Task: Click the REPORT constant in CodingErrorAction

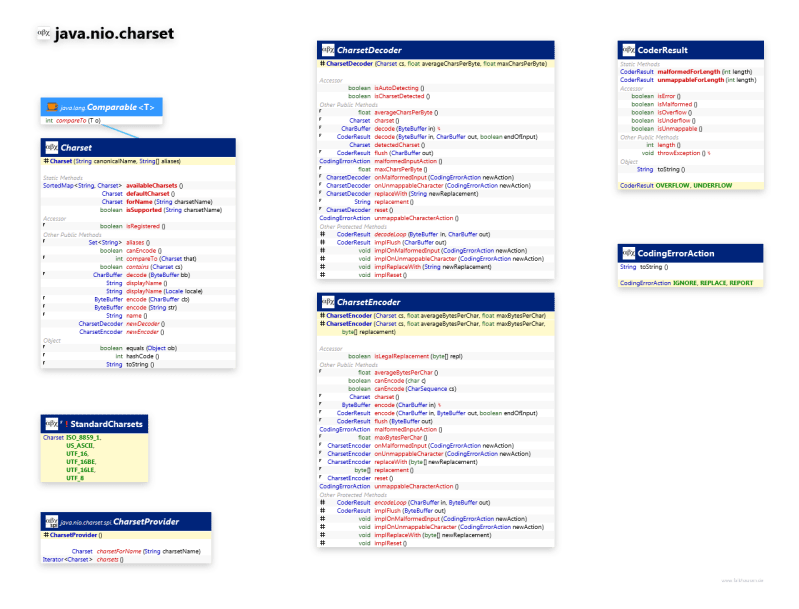Action: click(741, 283)
